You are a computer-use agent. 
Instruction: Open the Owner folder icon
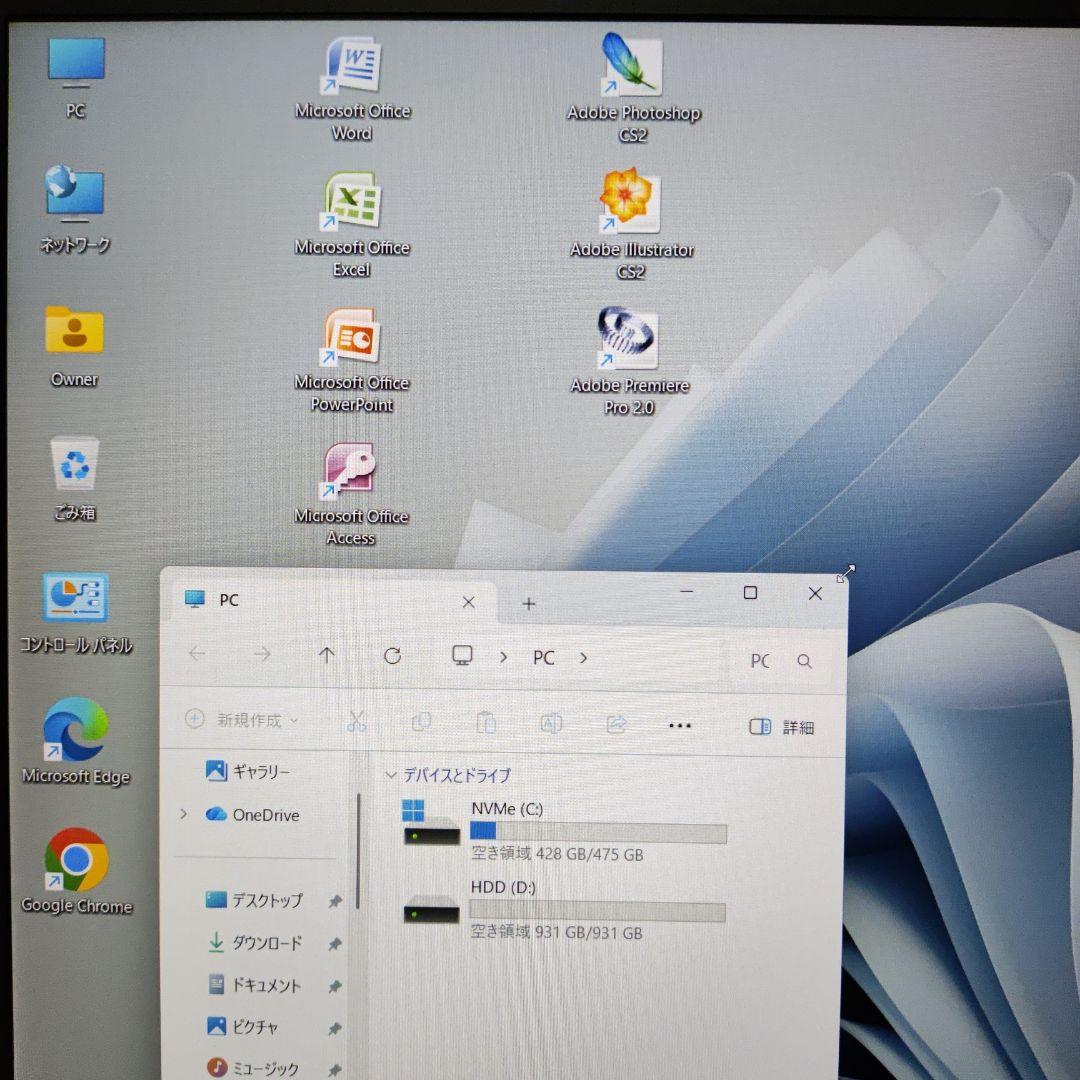point(74,346)
